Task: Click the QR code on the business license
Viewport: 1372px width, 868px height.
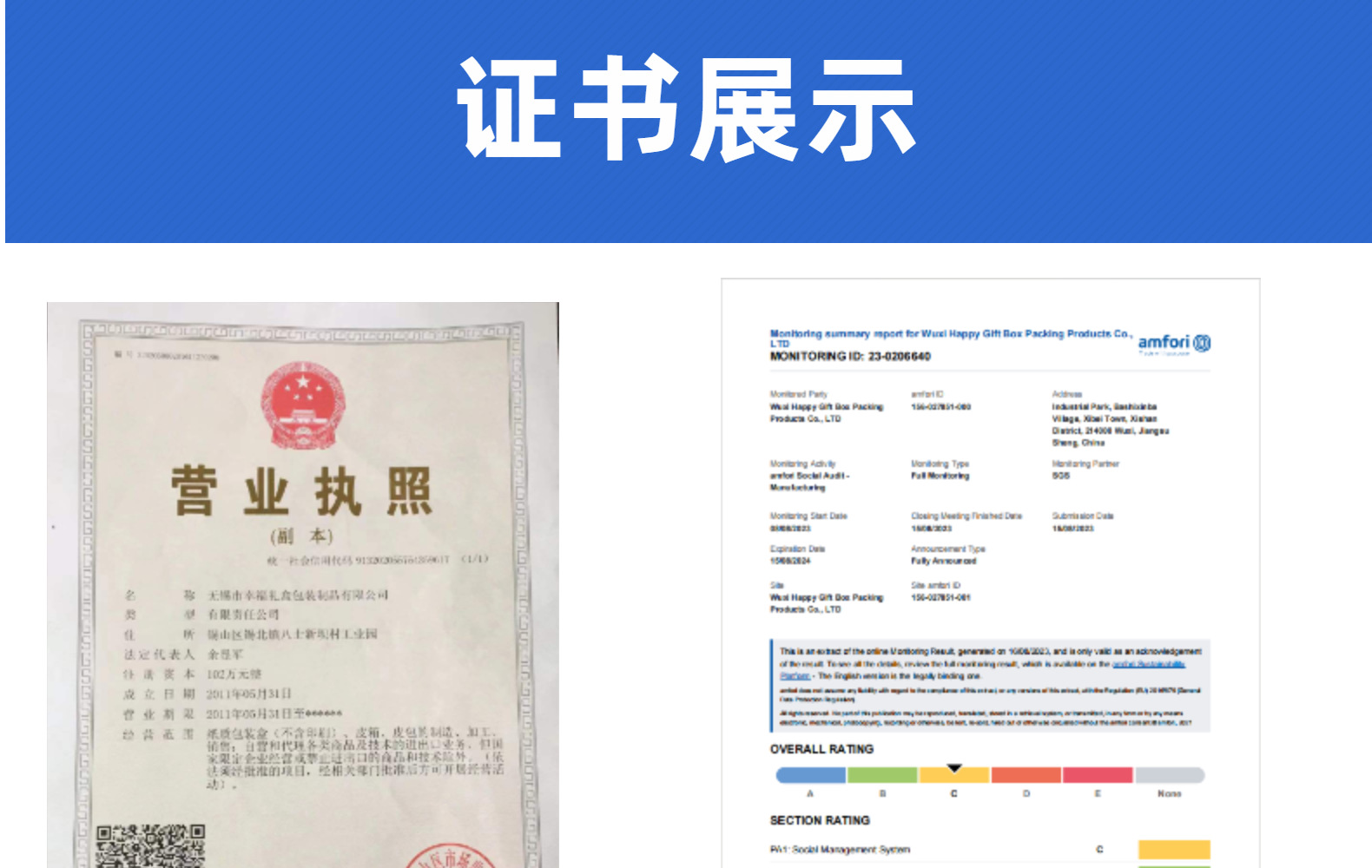Action: (150, 845)
